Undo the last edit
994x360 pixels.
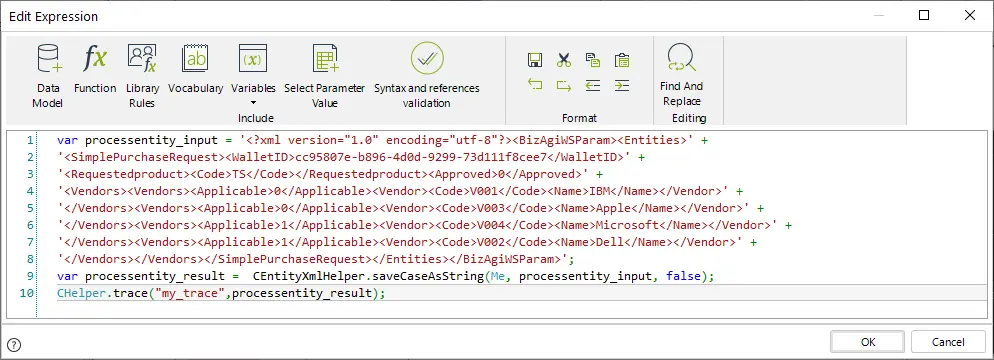(x=534, y=85)
